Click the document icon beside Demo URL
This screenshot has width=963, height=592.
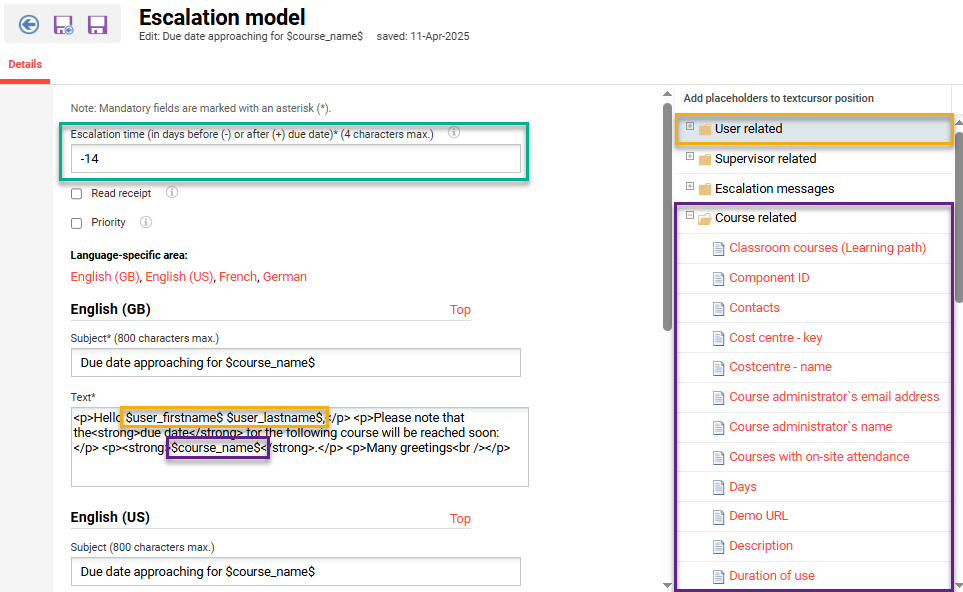pos(718,516)
